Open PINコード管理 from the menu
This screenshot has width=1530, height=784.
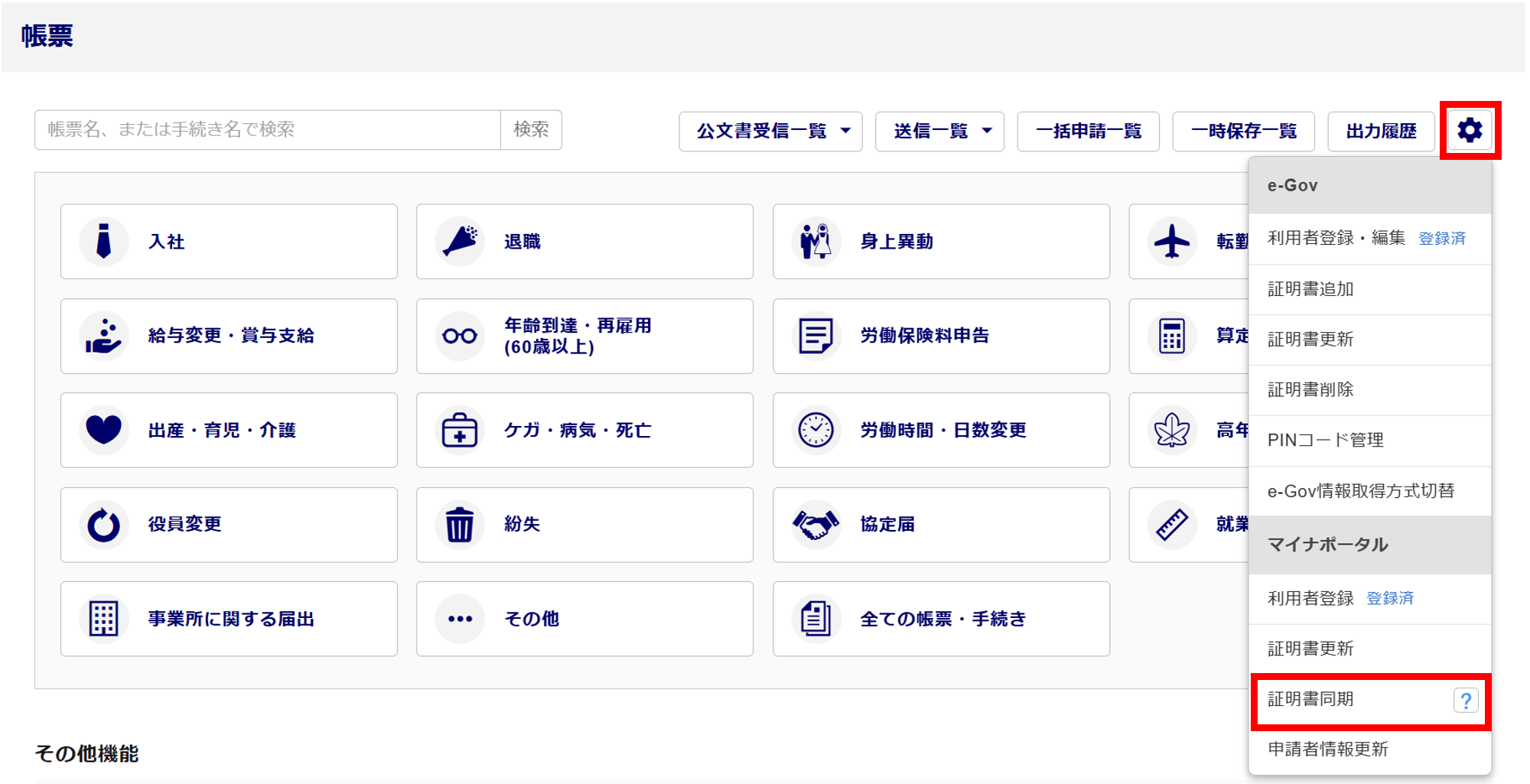pyautogui.click(x=1369, y=441)
